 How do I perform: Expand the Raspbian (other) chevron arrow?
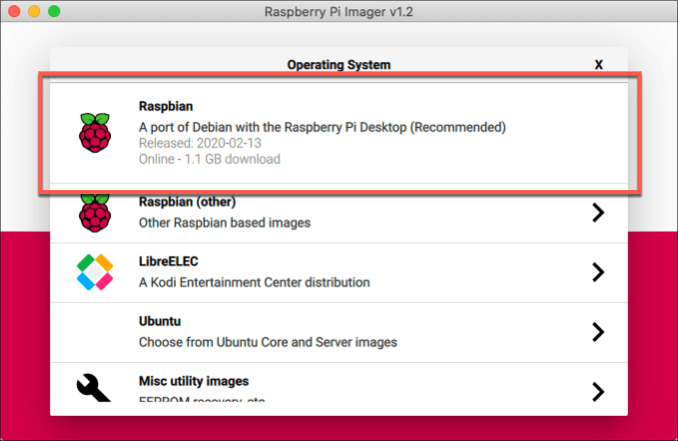pos(598,212)
